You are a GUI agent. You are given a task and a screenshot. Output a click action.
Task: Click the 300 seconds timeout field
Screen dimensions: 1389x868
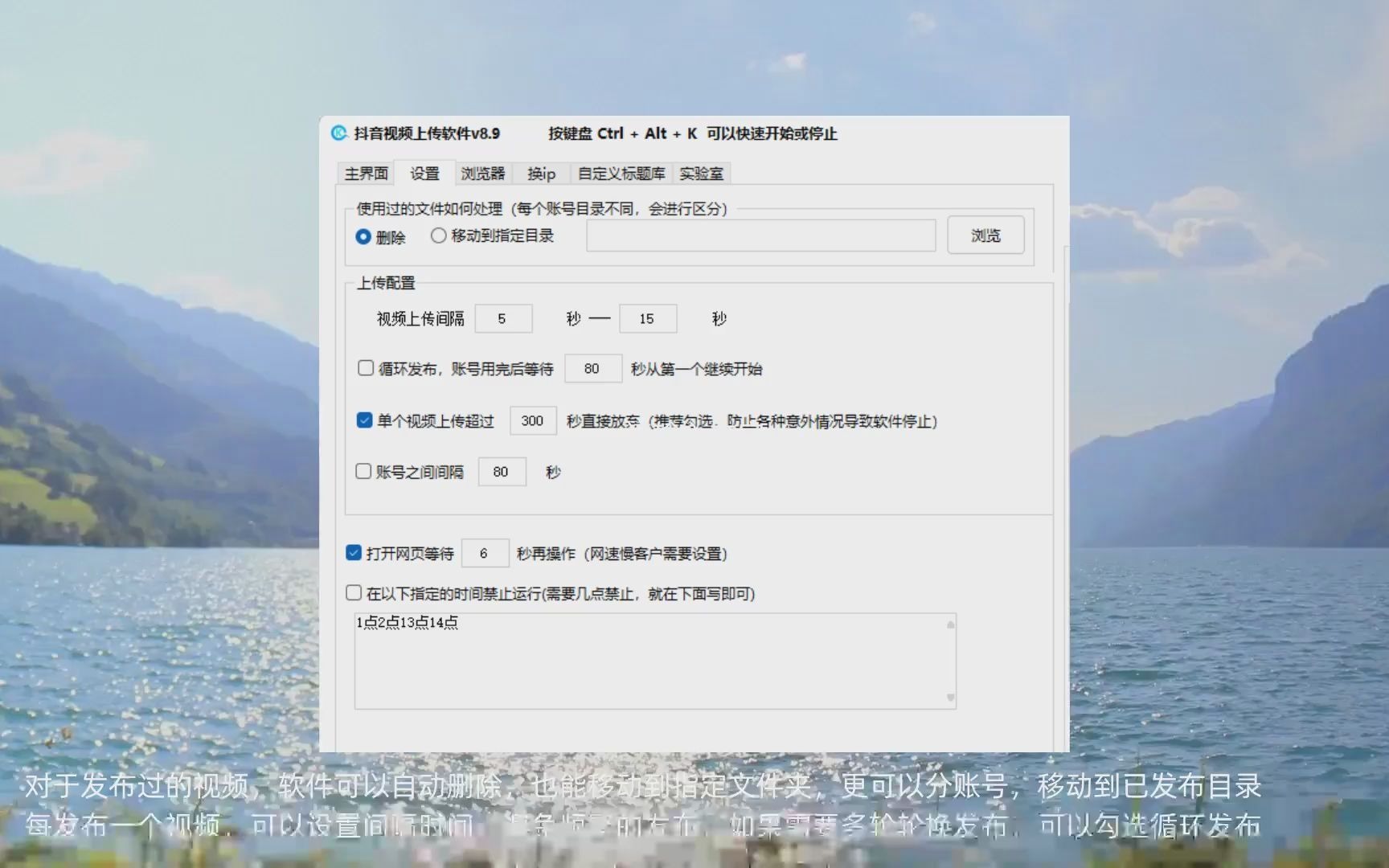pos(533,421)
